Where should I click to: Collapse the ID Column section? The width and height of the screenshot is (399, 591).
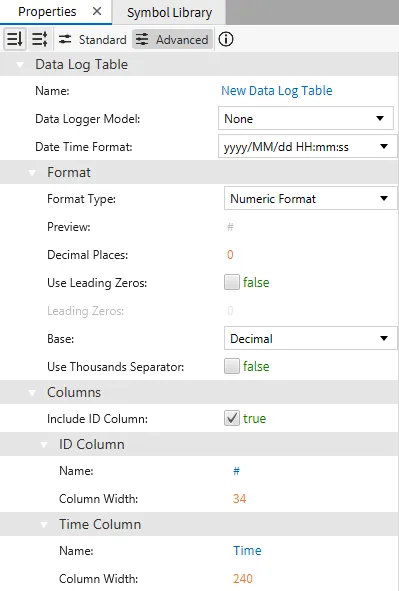pyautogui.click(x=44, y=445)
